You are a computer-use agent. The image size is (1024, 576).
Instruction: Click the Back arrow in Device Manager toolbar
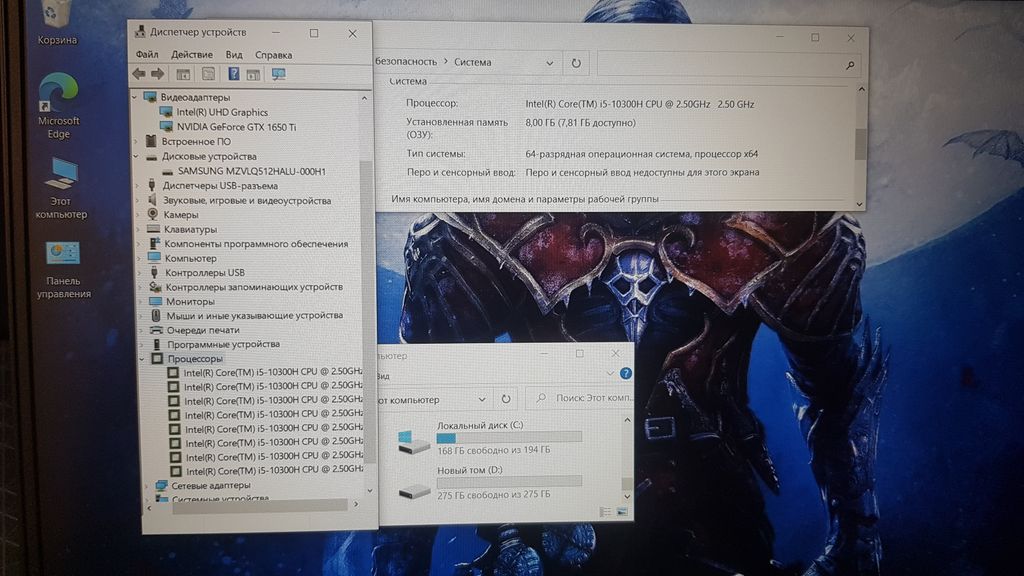138,74
